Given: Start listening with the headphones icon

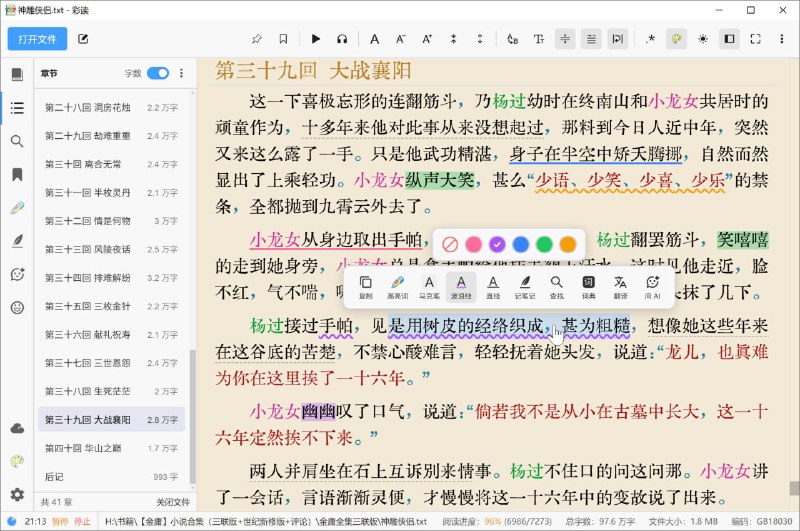Looking at the screenshot, I should coord(342,39).
